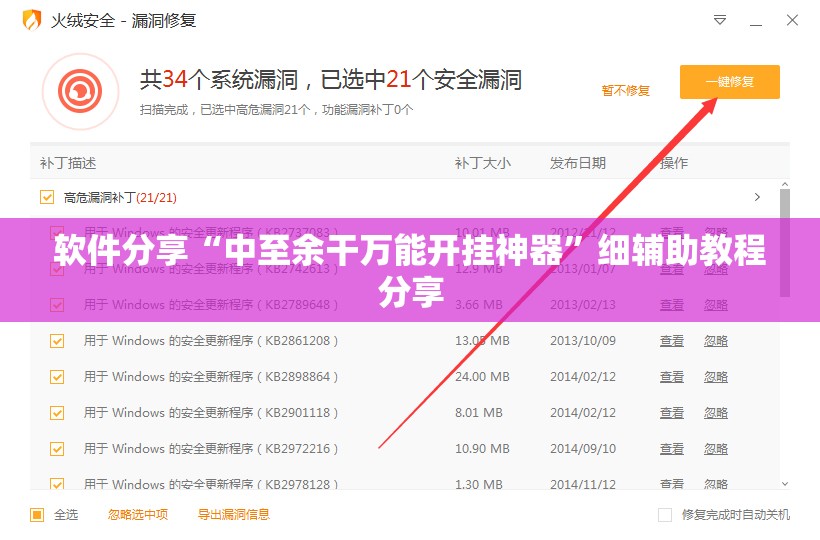Click the 一键修复 orange button

click(730, 82)
